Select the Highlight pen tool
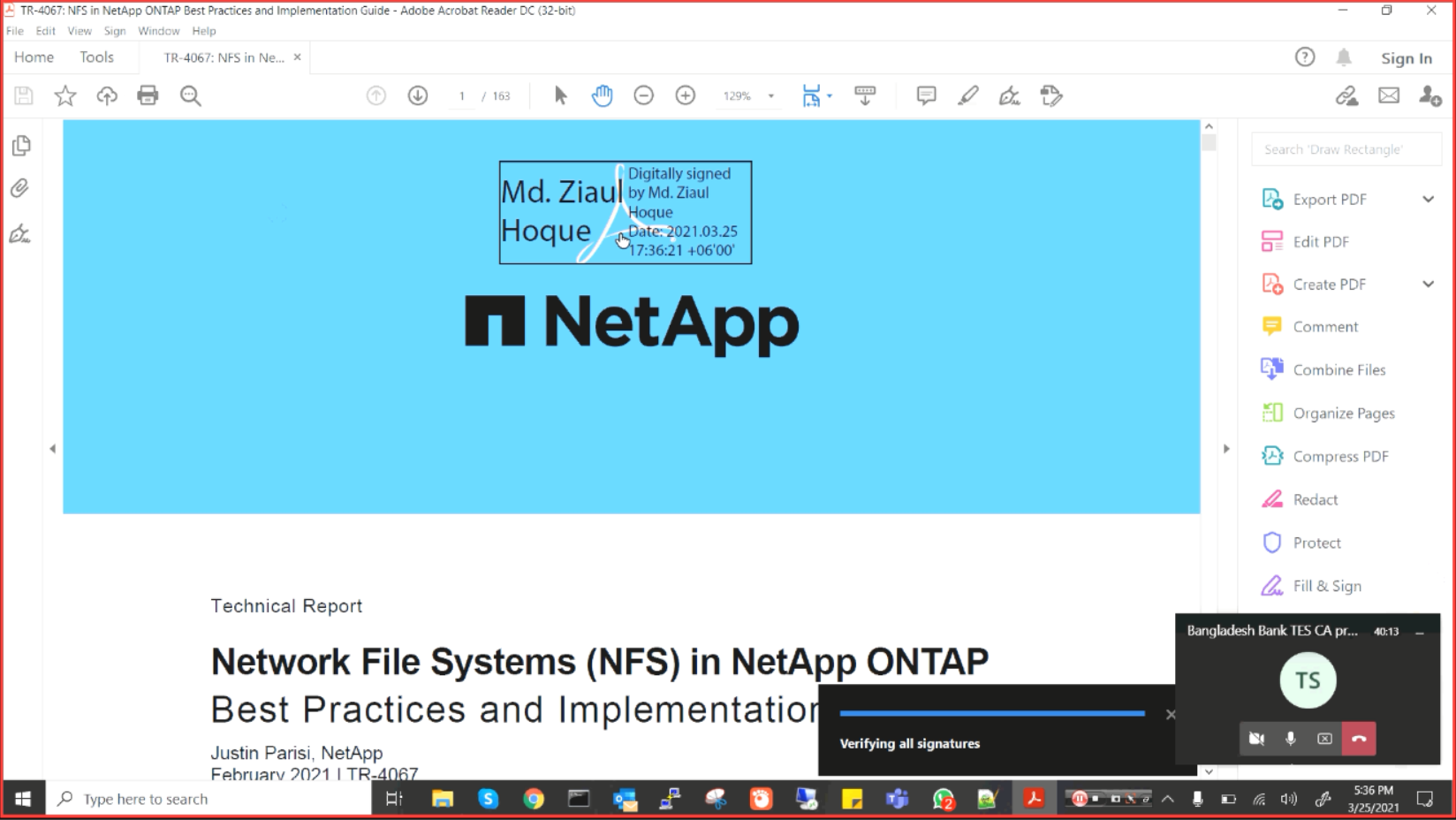Screen dimensions: 1456x820 (968, 95)
